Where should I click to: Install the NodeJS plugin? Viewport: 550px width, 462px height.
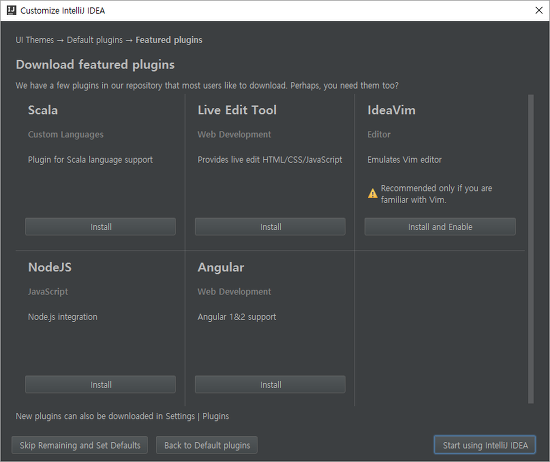(x=100, y=384)
